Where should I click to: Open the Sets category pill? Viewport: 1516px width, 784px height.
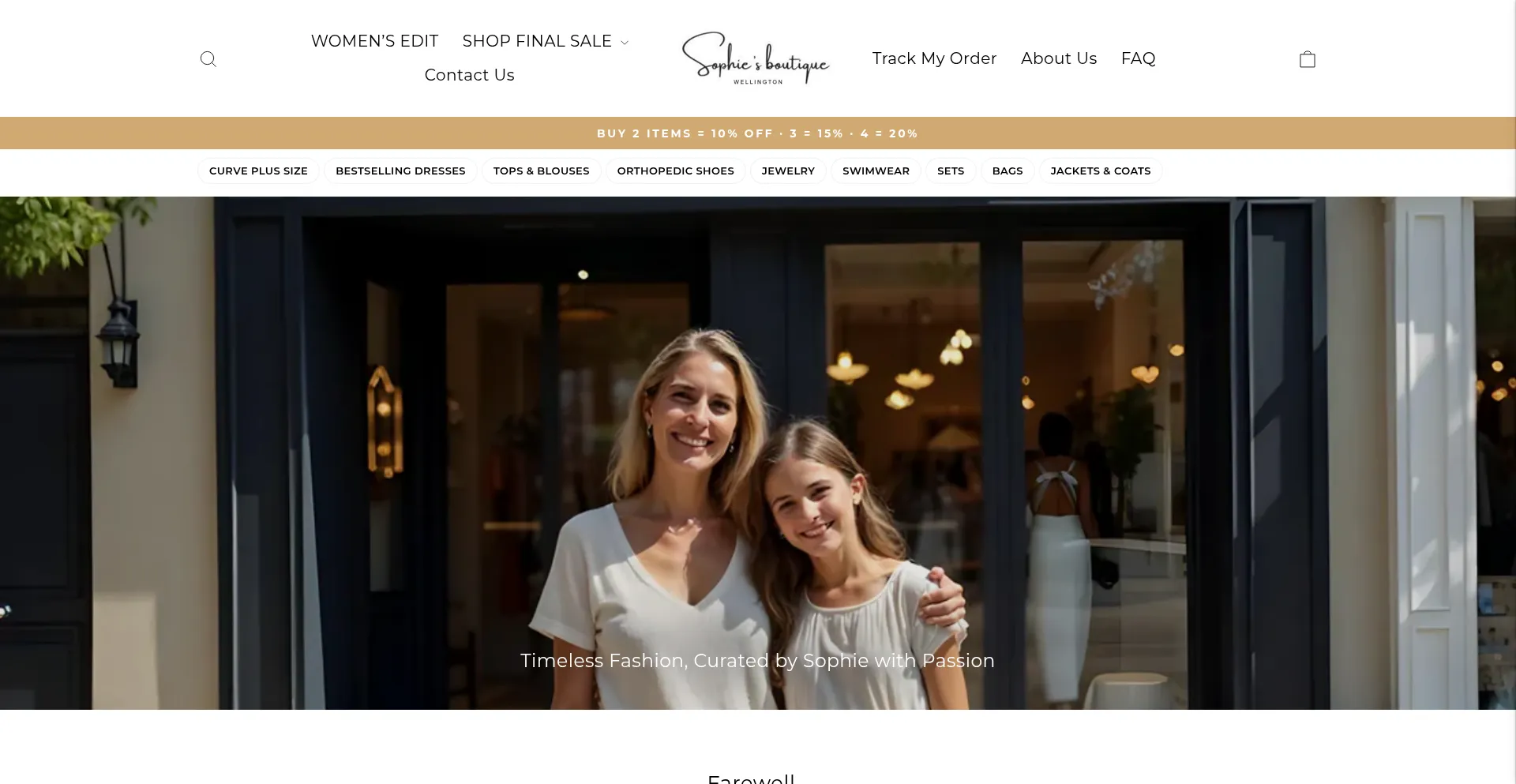[951, 171]
